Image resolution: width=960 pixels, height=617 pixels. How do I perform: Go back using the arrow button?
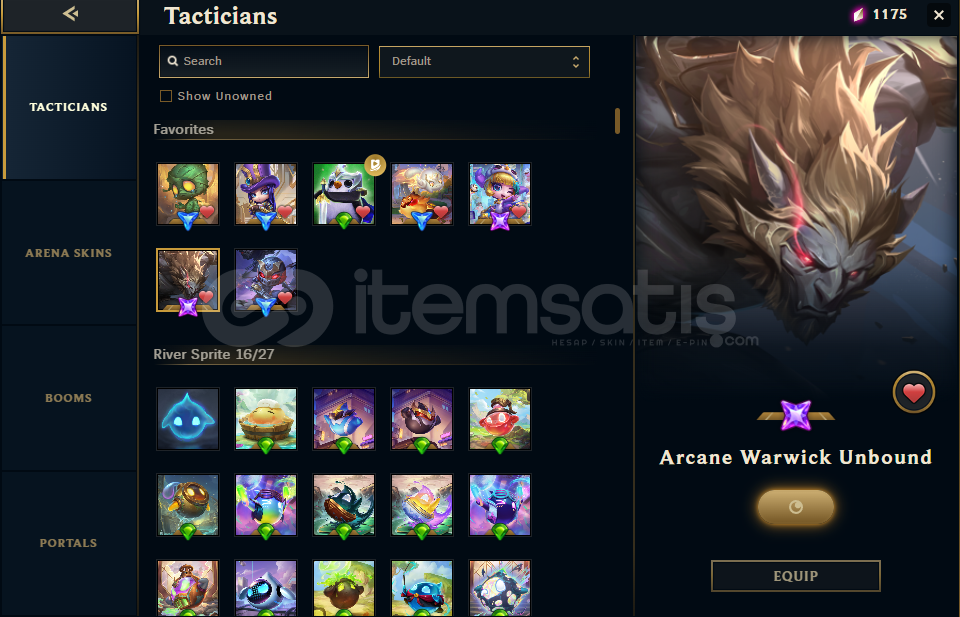(x=70, y=16)
